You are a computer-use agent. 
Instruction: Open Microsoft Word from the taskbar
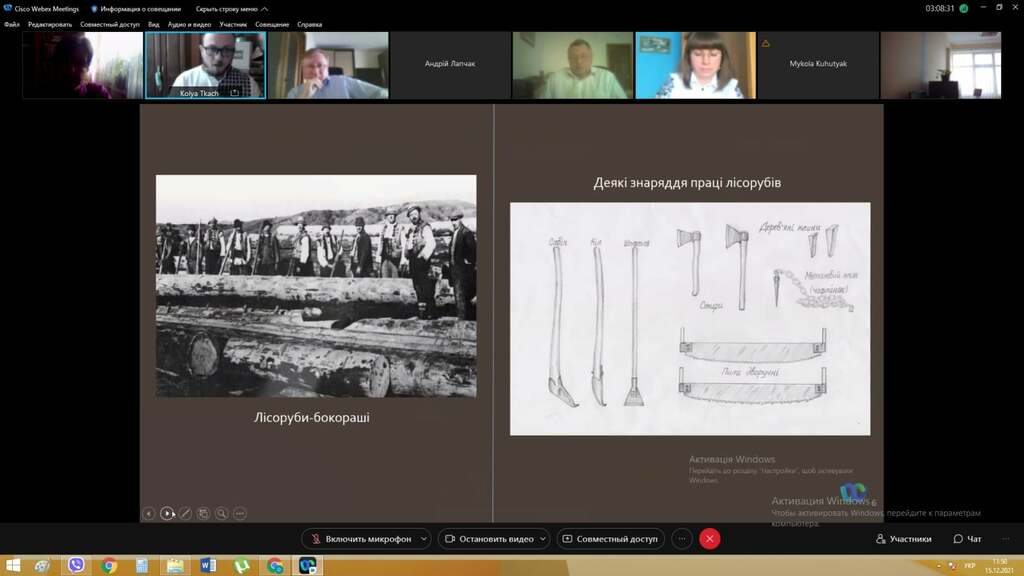point(208,566)
